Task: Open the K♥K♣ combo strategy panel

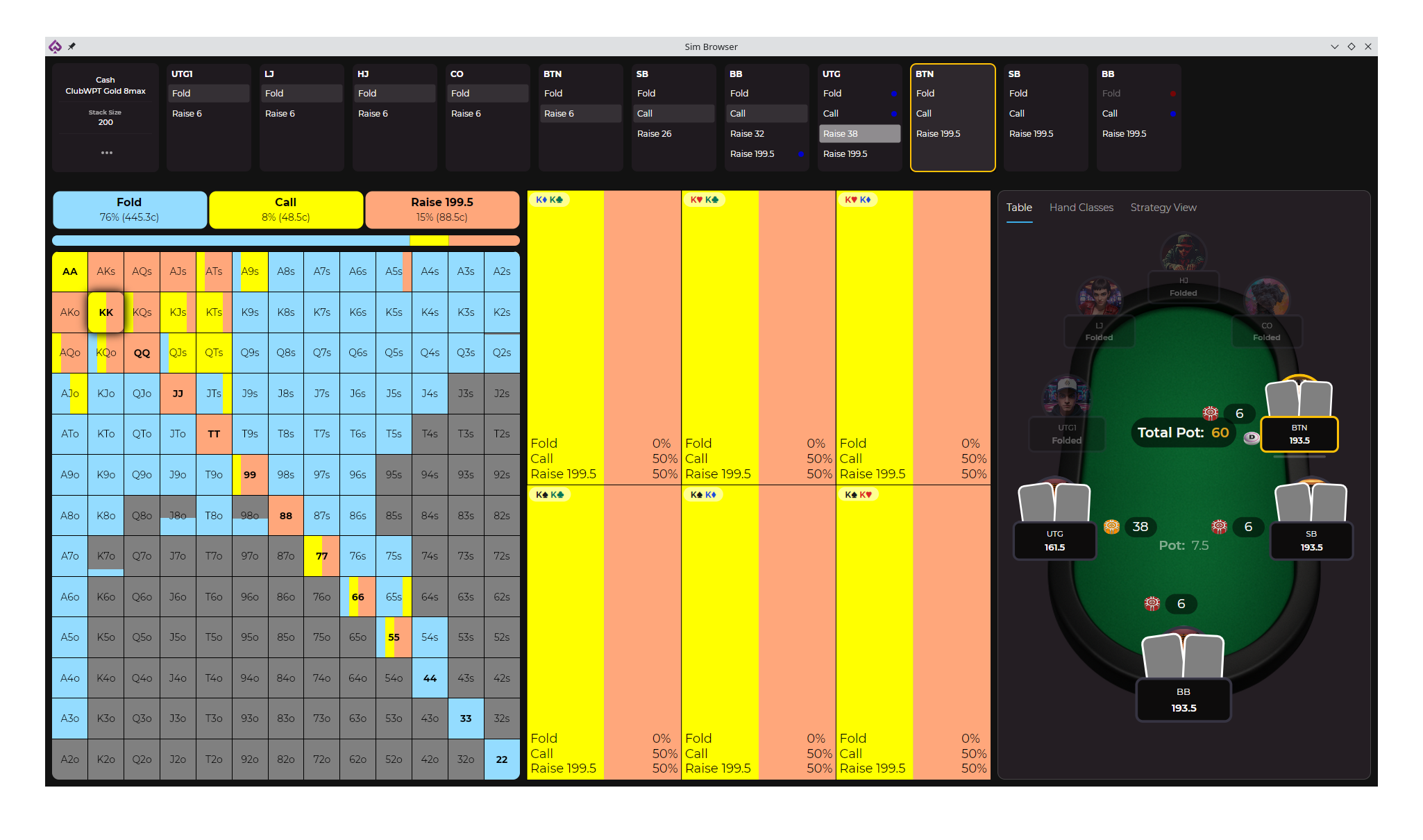Action: [x=759, y=337]
